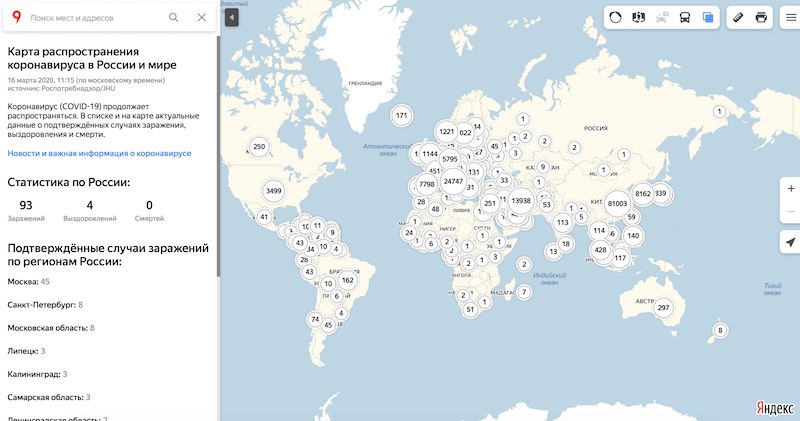Open the blue map layers selector
Screen dimensions: 800x421
(708, 17)
